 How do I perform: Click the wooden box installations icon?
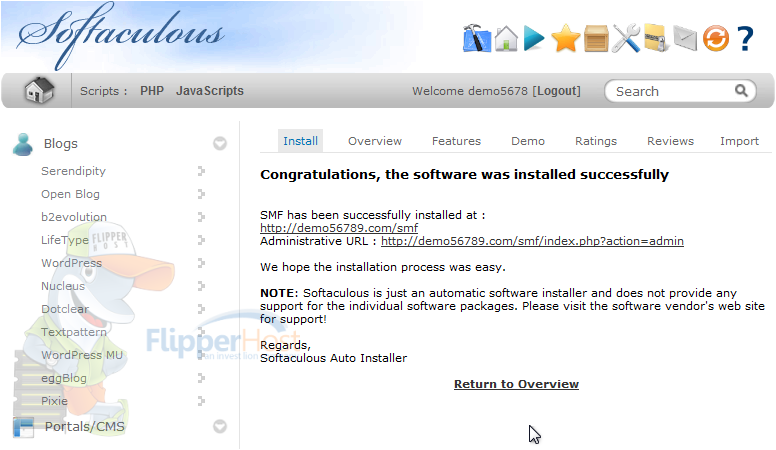click(596, 39)
